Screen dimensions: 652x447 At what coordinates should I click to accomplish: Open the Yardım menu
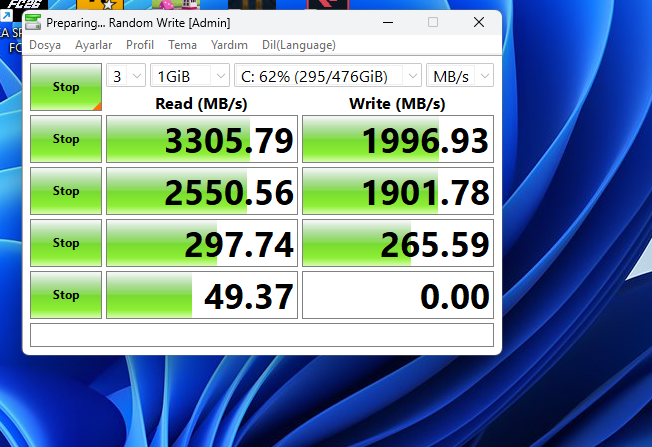[x=230, y=45]
